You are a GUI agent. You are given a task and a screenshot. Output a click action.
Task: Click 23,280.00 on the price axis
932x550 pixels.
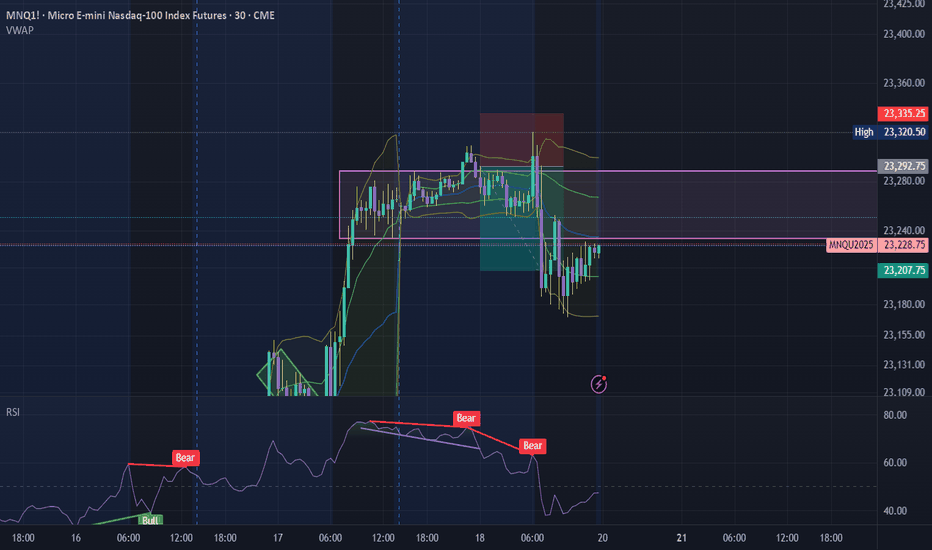tap(903, 181)
